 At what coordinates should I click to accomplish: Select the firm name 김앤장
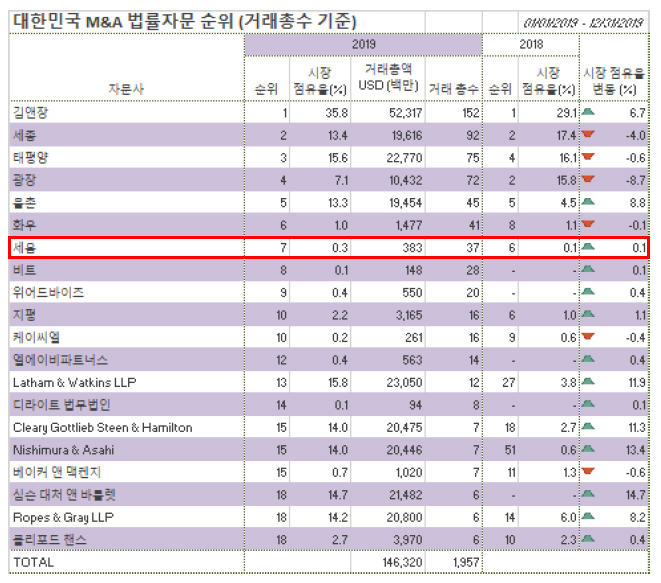click(x=30, y=113)
